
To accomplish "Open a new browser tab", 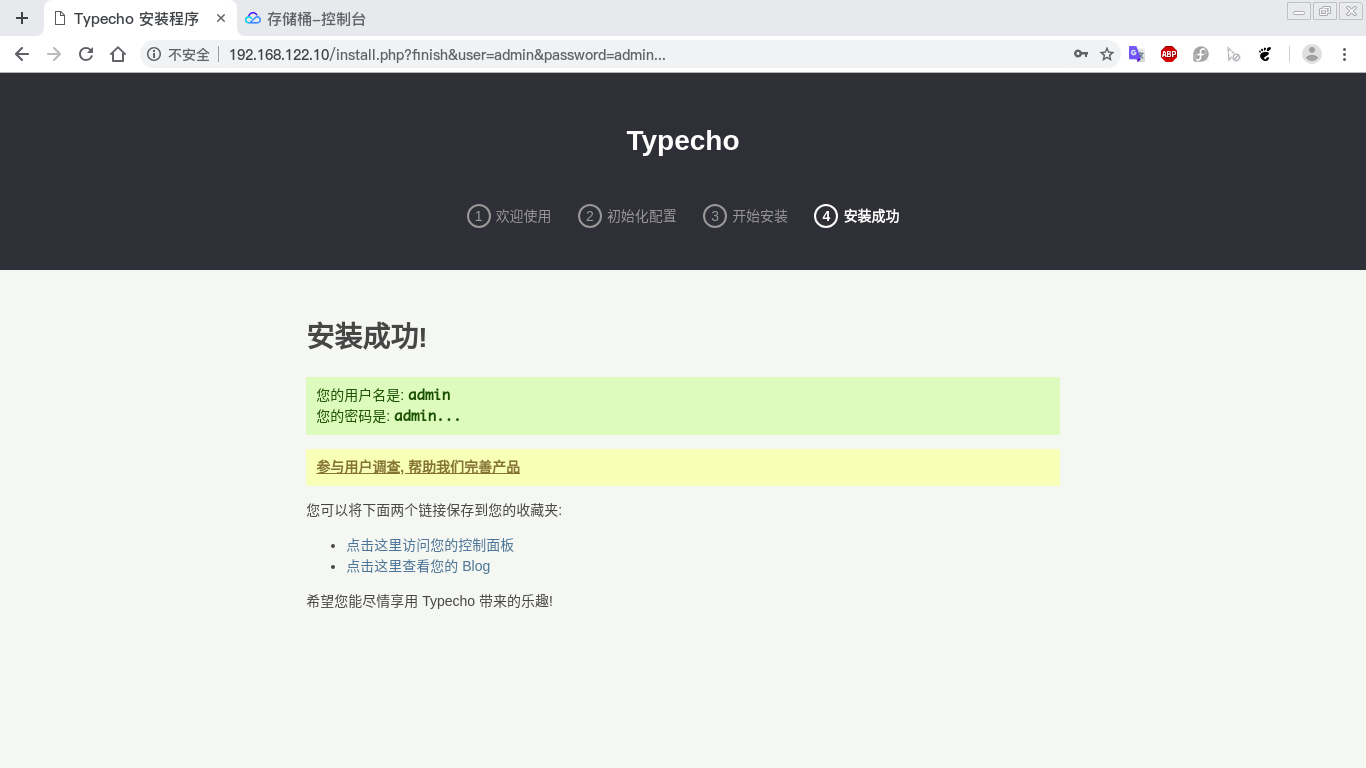I will [x=22, y=17].
